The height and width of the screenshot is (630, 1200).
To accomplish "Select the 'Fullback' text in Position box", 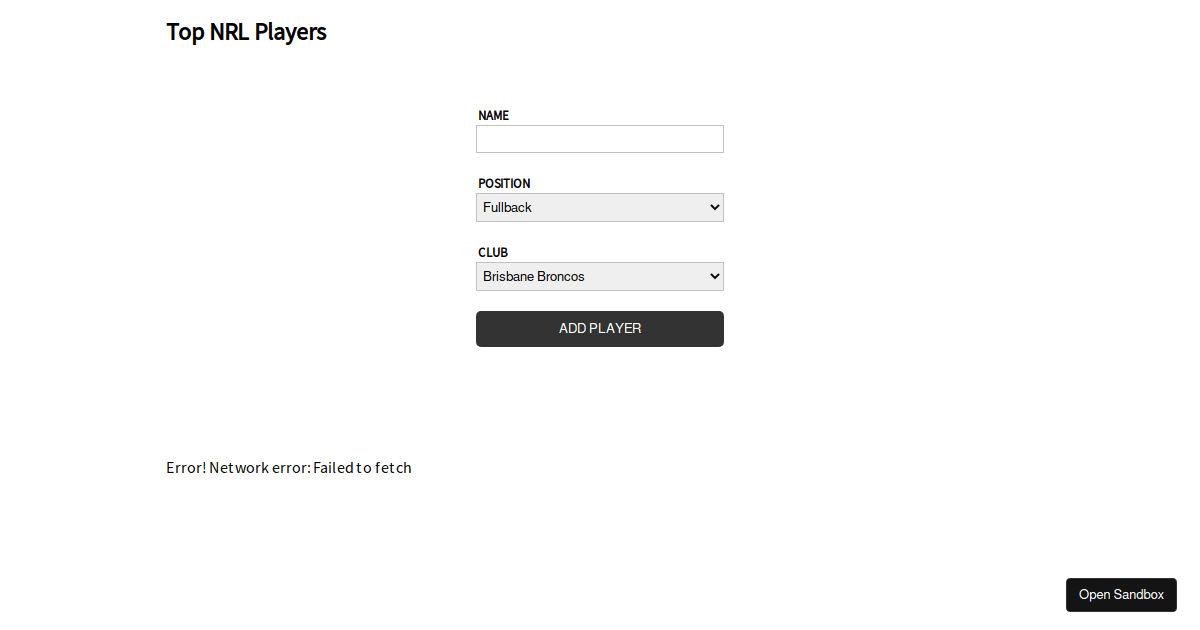I will pos(507,207).
